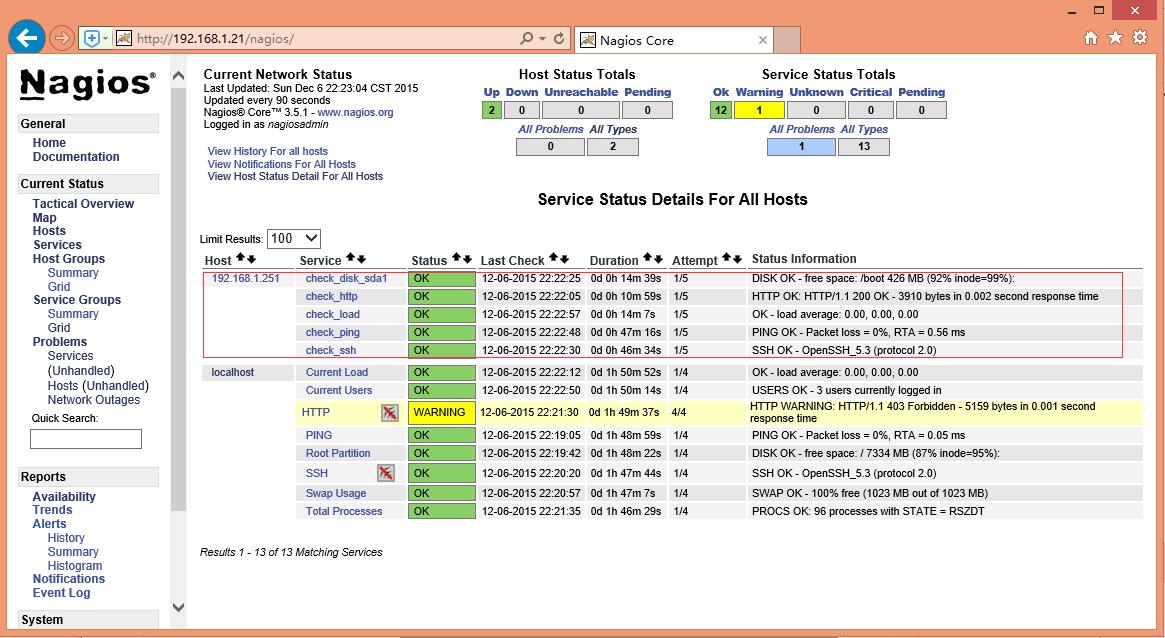Screen dimensions: 1165x638
Task: Sort Duration column ascending arrow
Action: coord(648,258)
